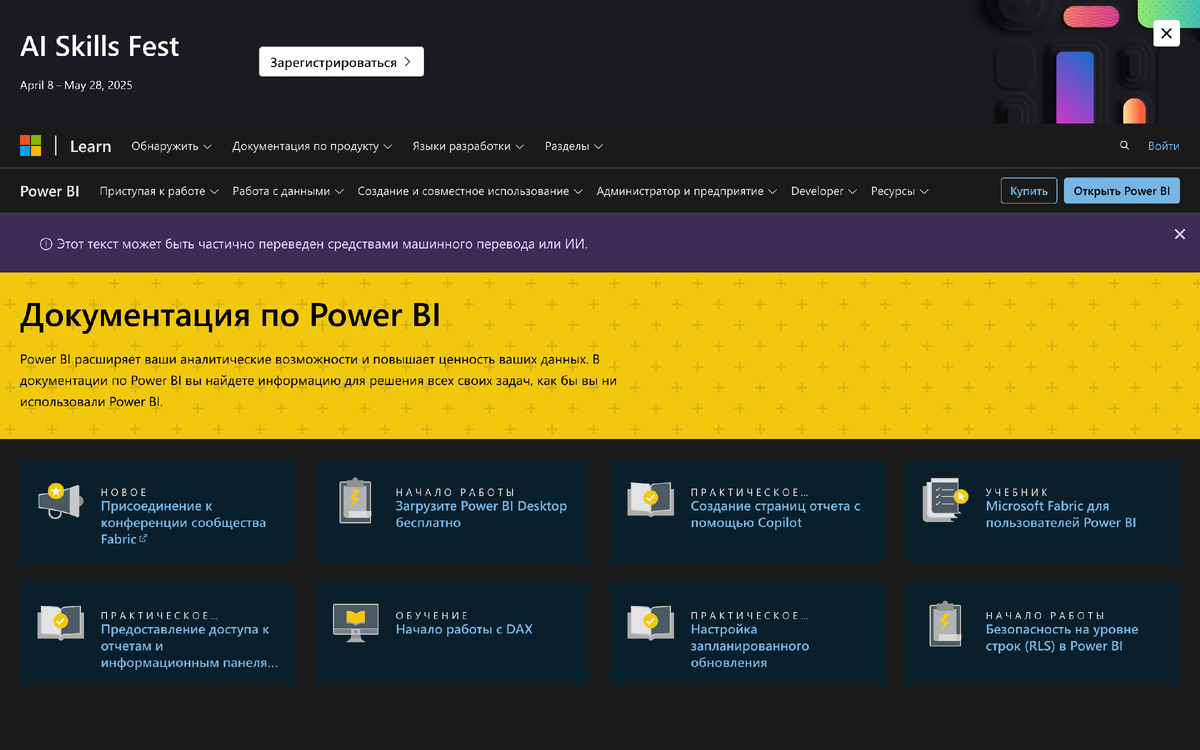Dismiss the machine translation notice

1180,234
